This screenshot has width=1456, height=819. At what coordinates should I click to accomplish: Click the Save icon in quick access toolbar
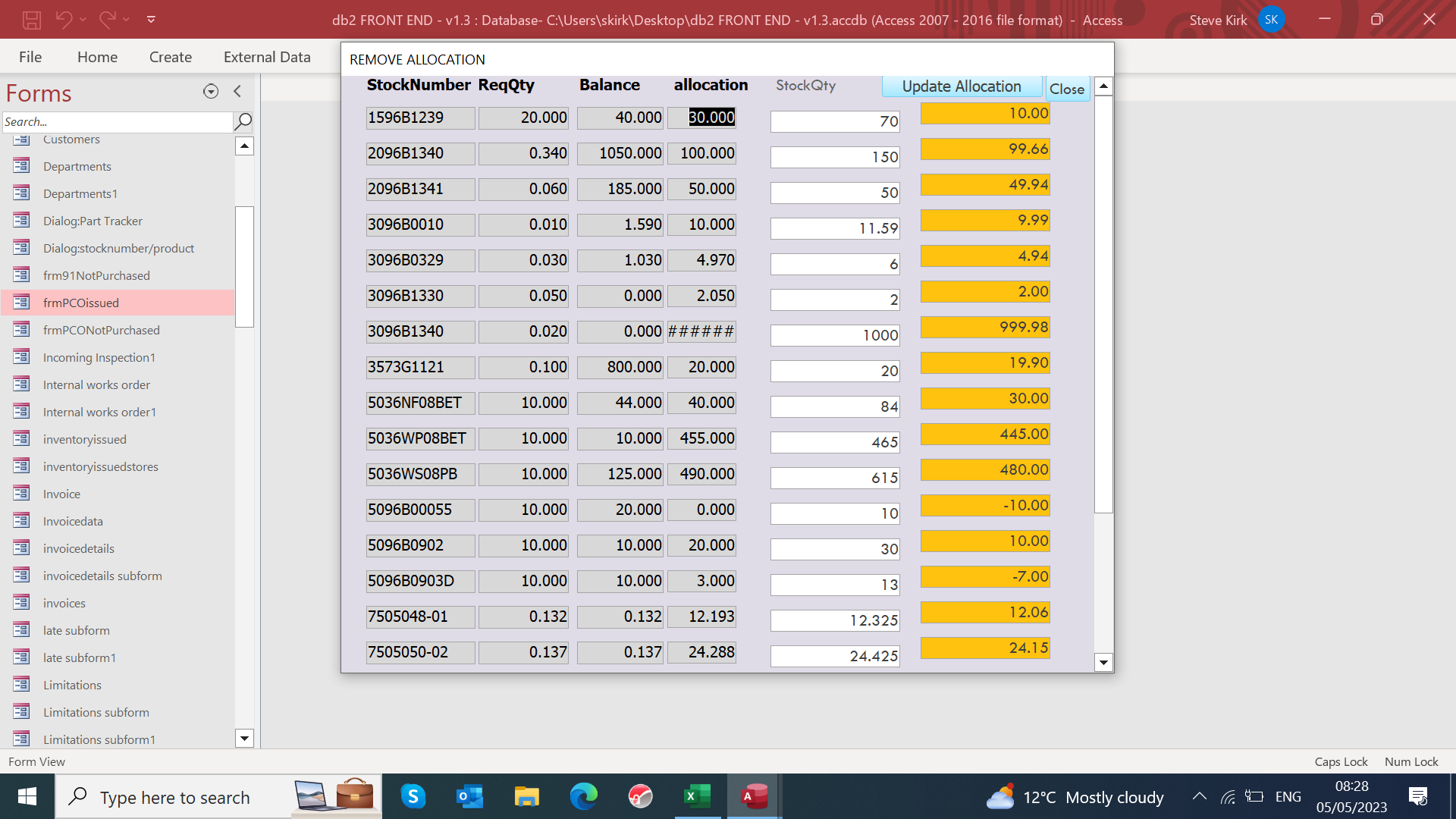(x=31, y=20)
